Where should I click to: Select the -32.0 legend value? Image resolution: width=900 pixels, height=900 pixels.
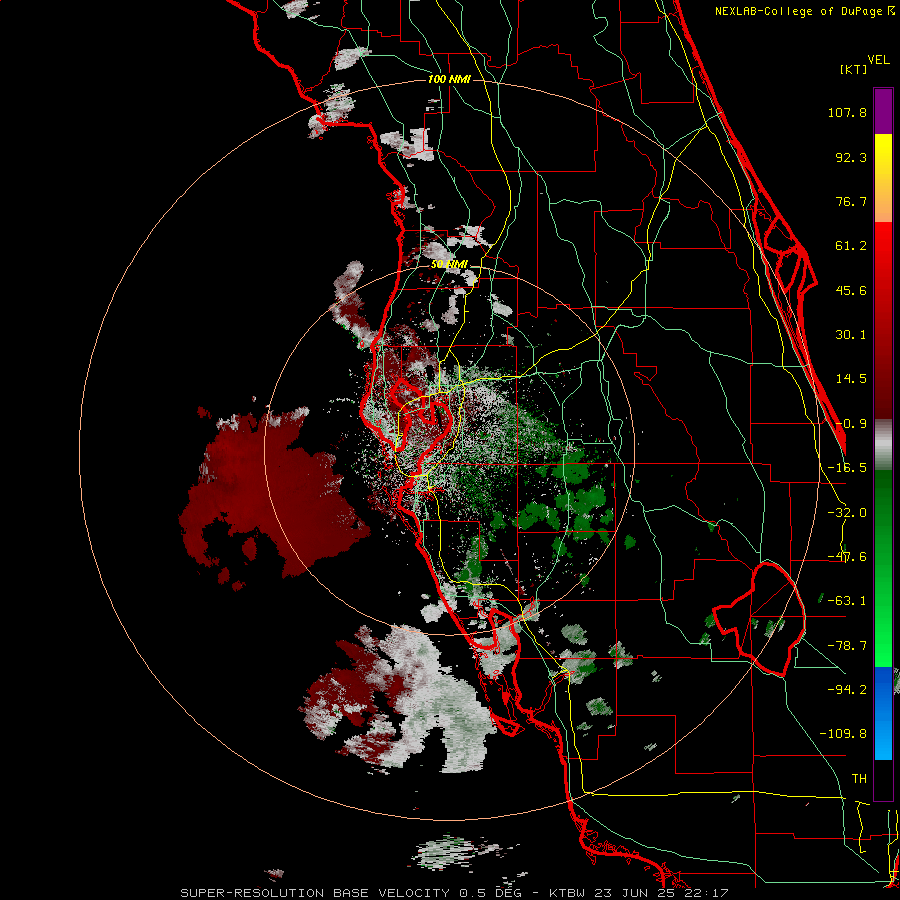point(847,513)
